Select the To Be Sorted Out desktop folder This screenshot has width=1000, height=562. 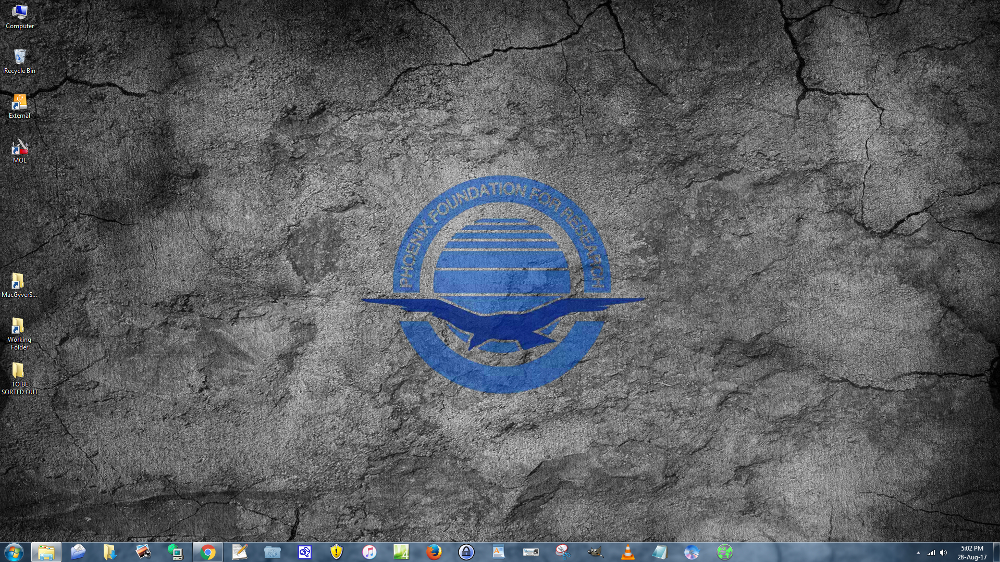click(19, 378)
